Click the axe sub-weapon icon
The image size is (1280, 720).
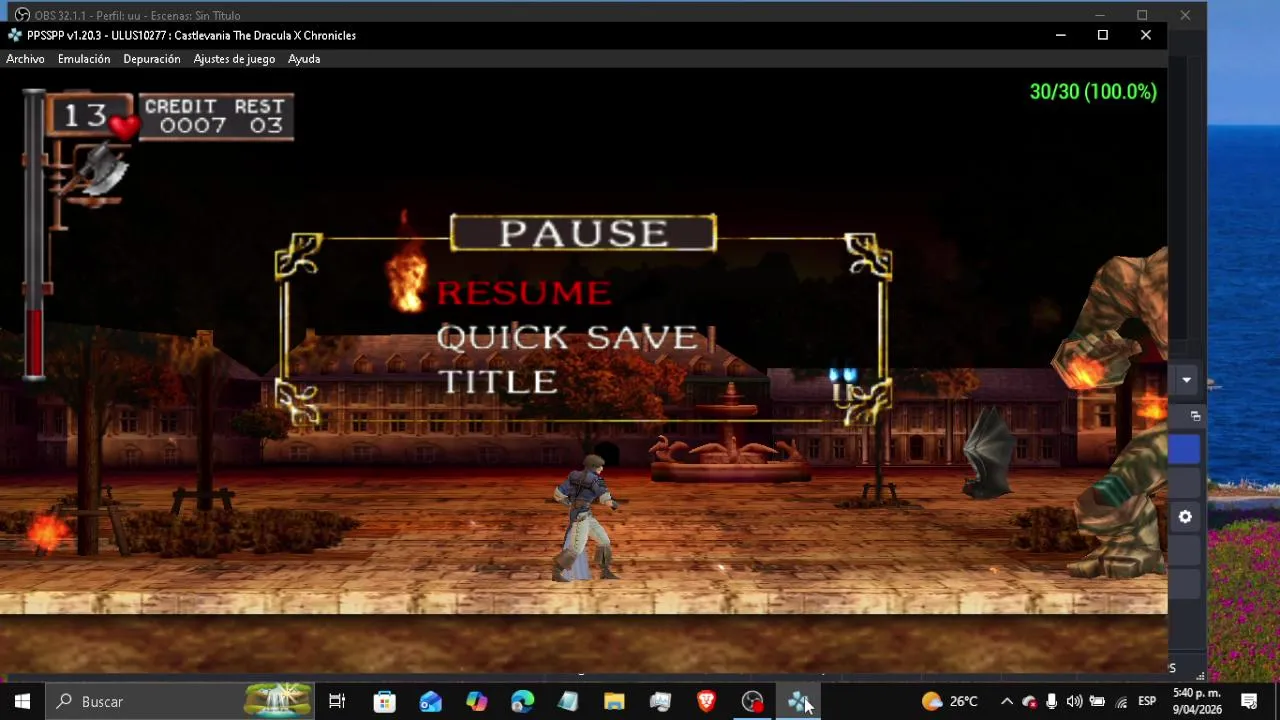click(101, 171)
